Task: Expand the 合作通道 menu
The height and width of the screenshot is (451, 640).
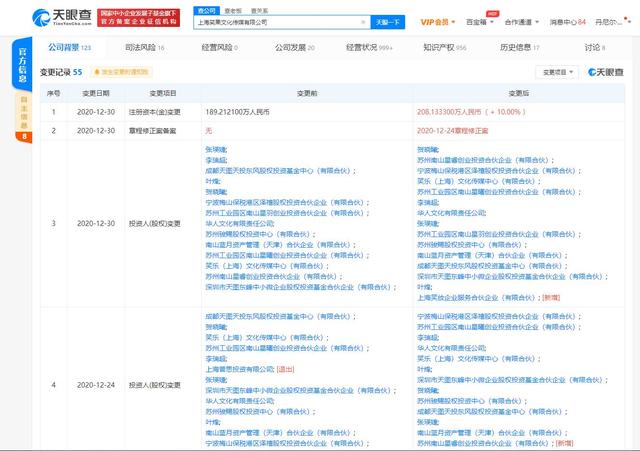Action: point(521,22)
